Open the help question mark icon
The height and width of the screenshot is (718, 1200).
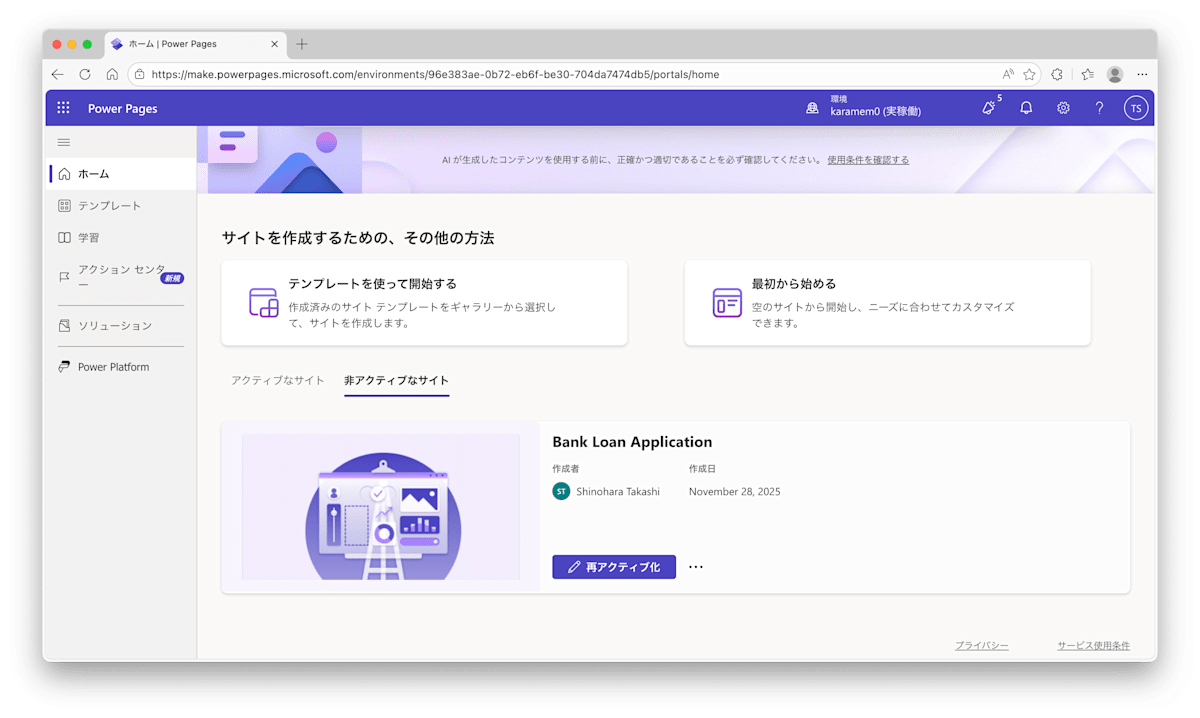[1099, 108]
